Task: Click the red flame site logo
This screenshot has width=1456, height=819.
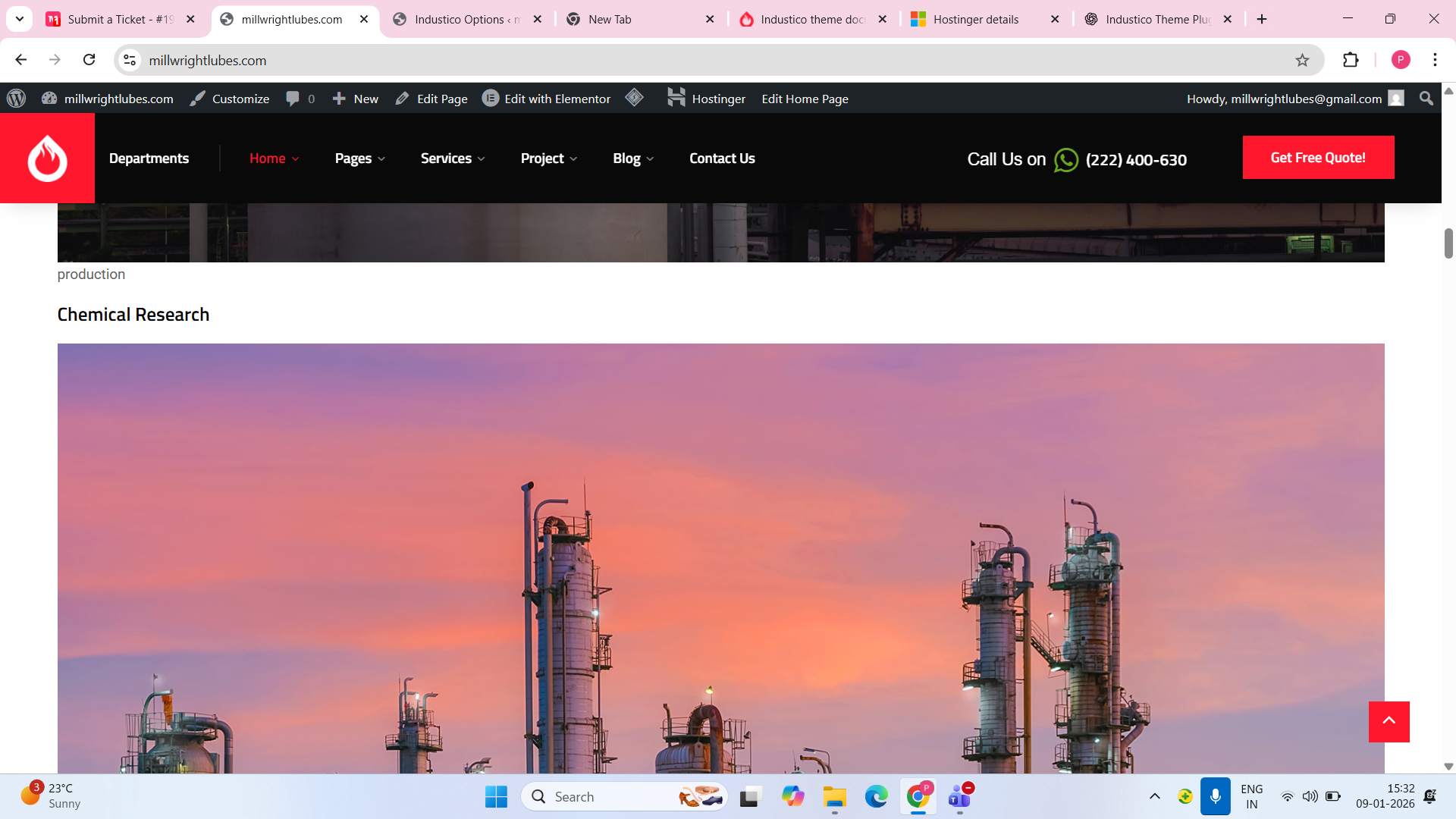Action: (x=47, y=158)
